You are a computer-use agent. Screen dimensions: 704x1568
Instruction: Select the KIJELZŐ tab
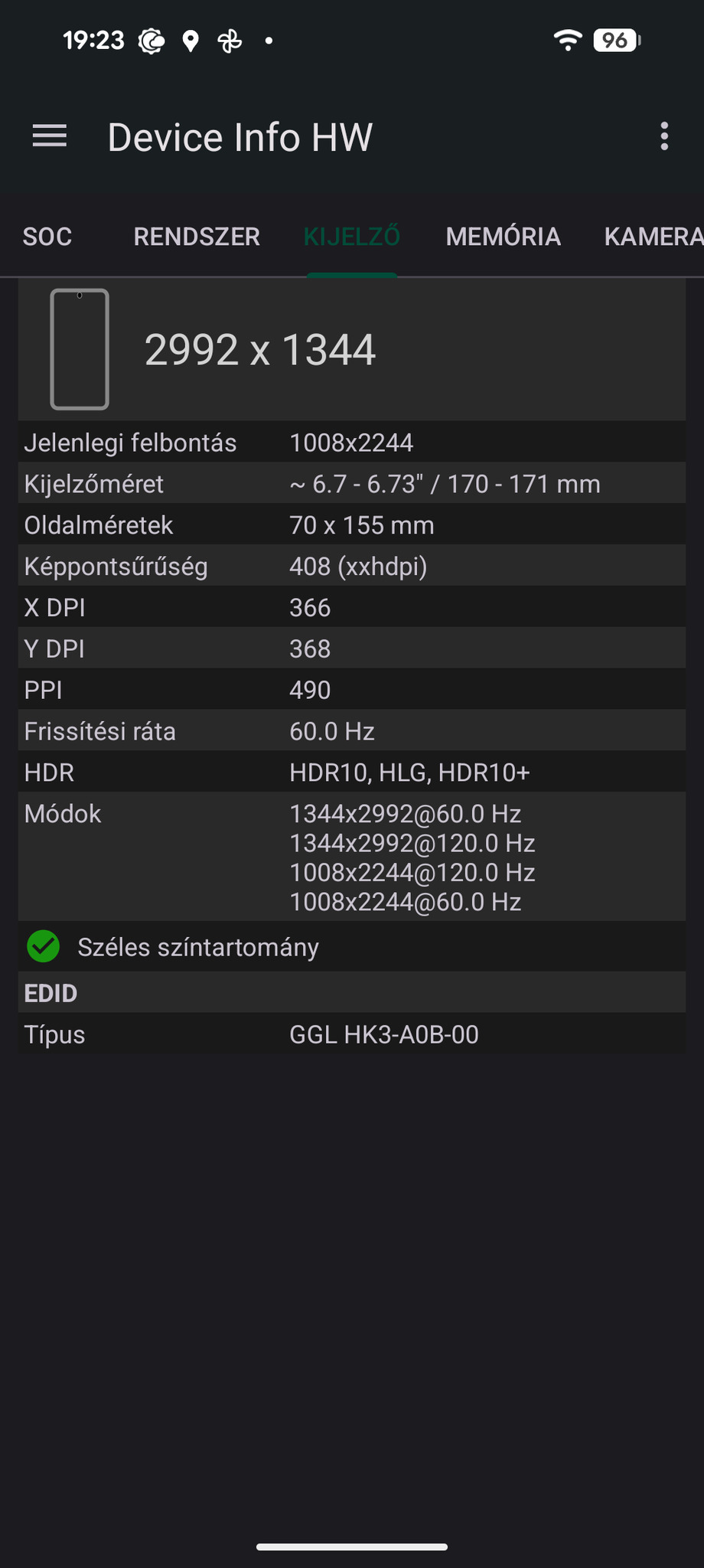click(x=351, y=237)
